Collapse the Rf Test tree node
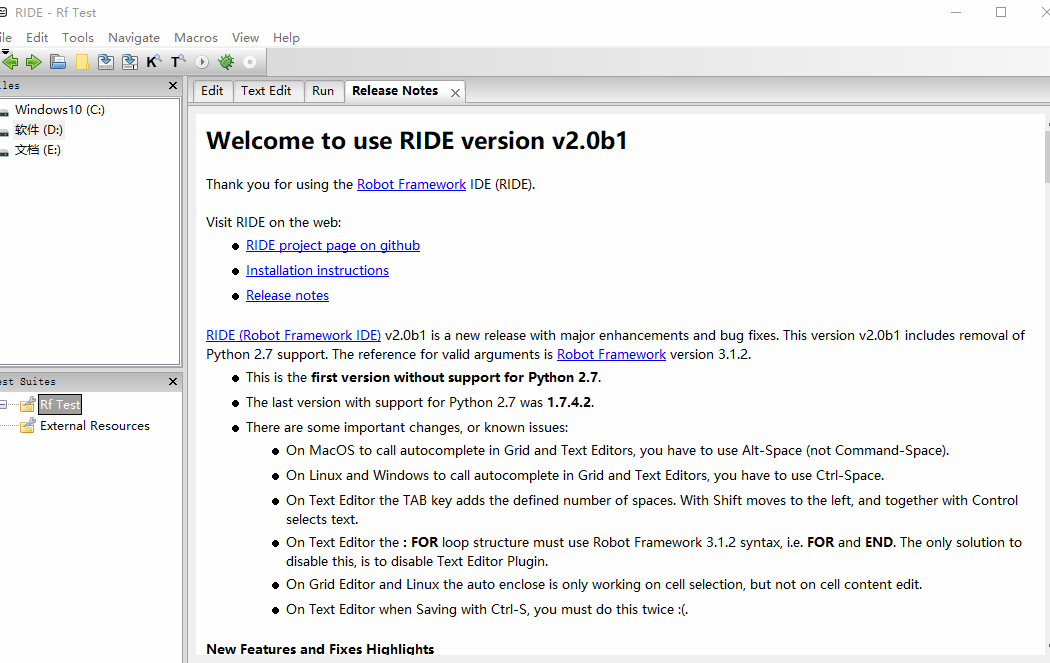 click(x=3, y=404)
